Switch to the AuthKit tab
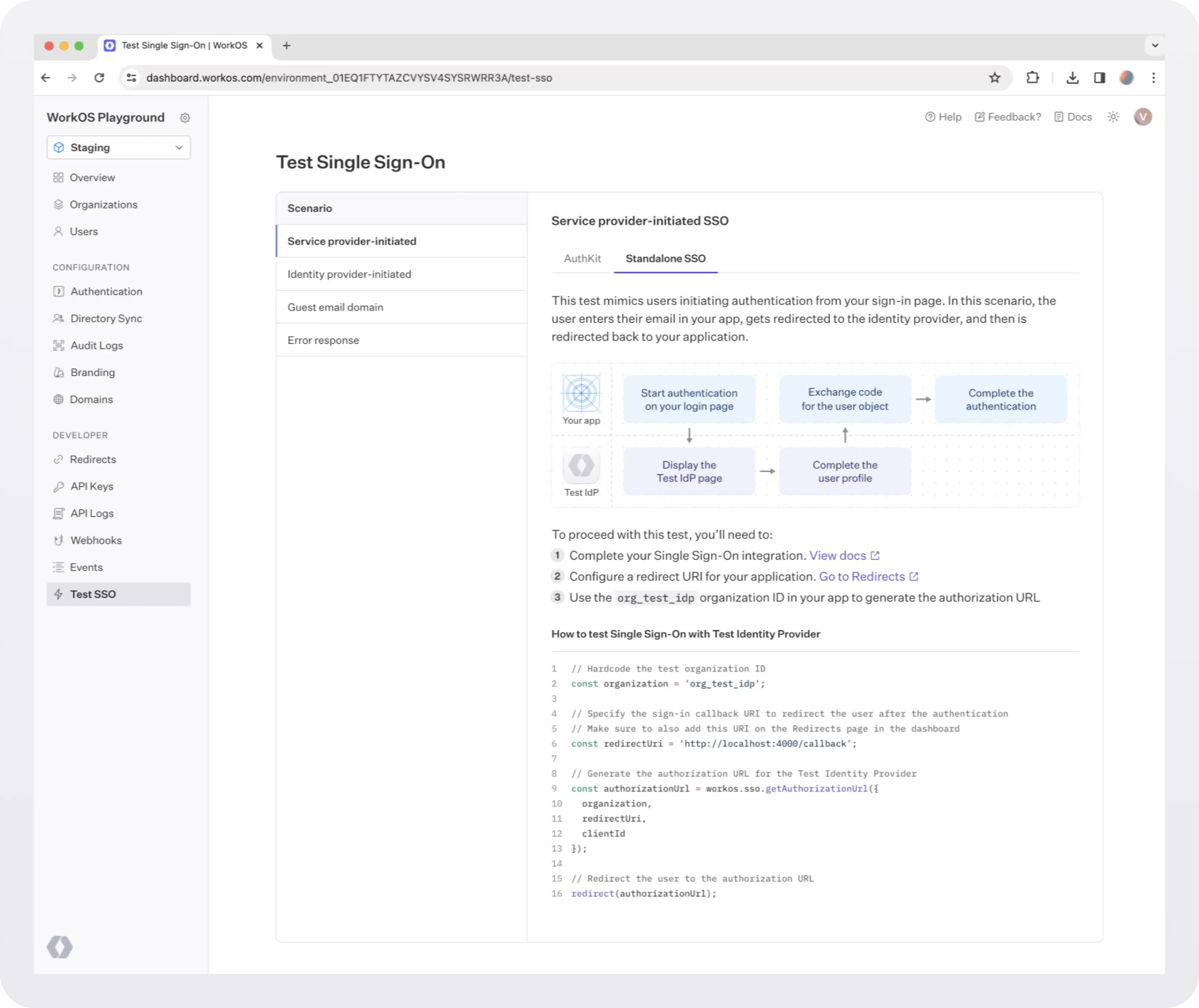The image size is (1199, 1008). coord(582,258)
